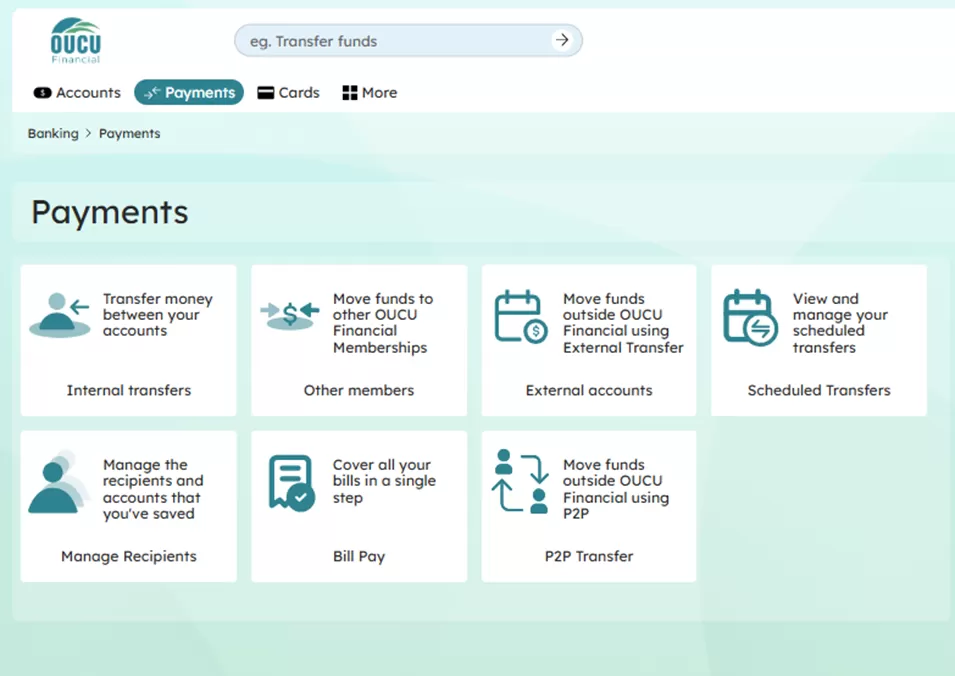Image resolution: width=955 pixels, height=676 pixels.
Task: Select the Scheduled Transfers card
Action: (x=818, y=340)
